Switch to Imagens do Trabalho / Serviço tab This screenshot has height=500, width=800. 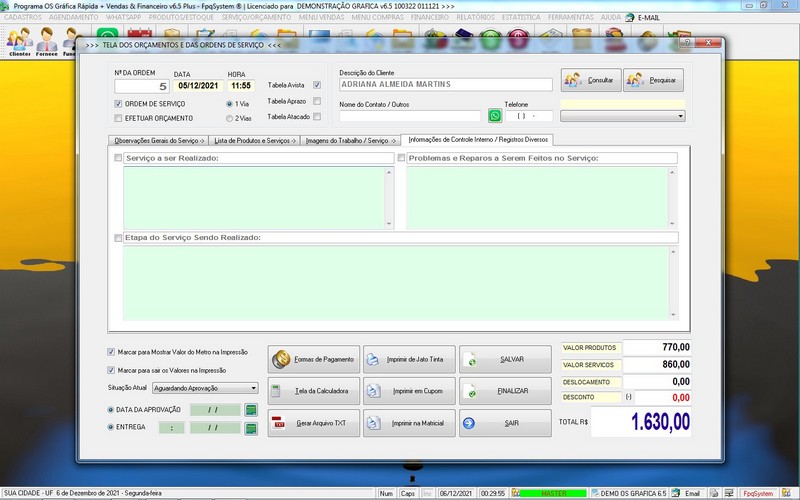(351, 140)
